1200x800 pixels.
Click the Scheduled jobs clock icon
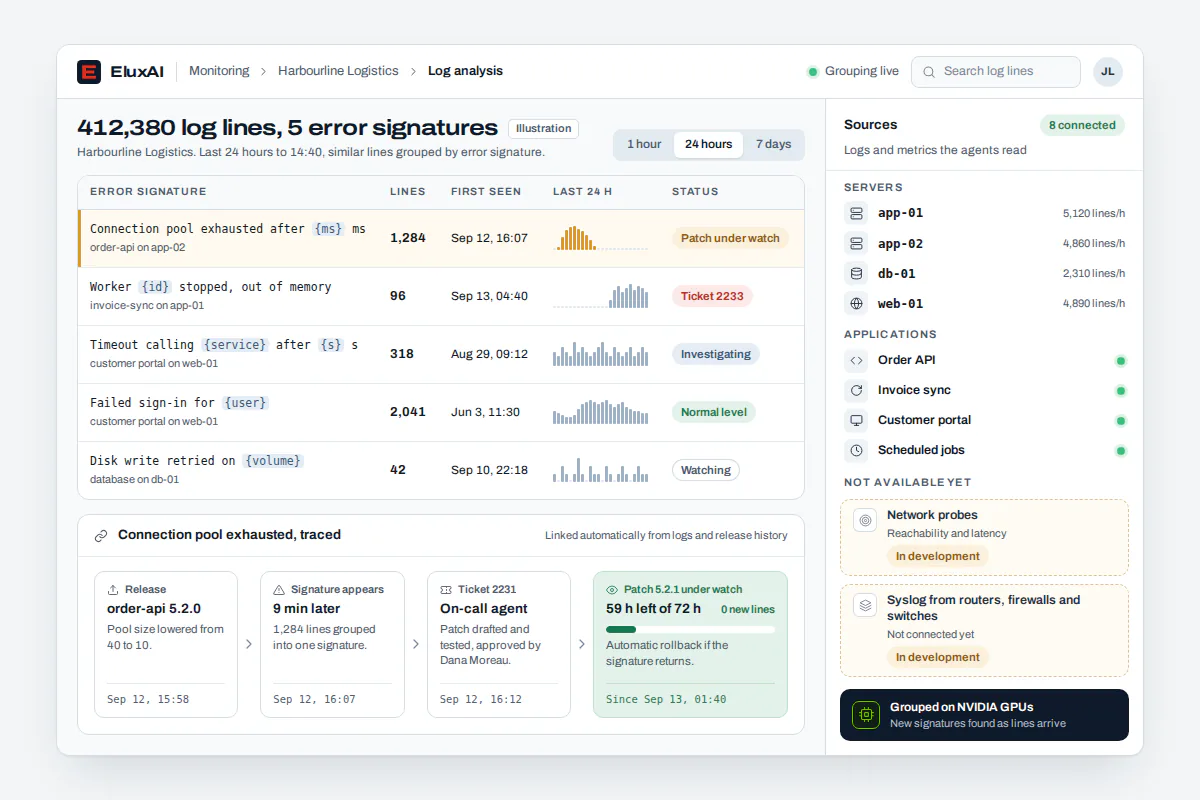point(856,450)
